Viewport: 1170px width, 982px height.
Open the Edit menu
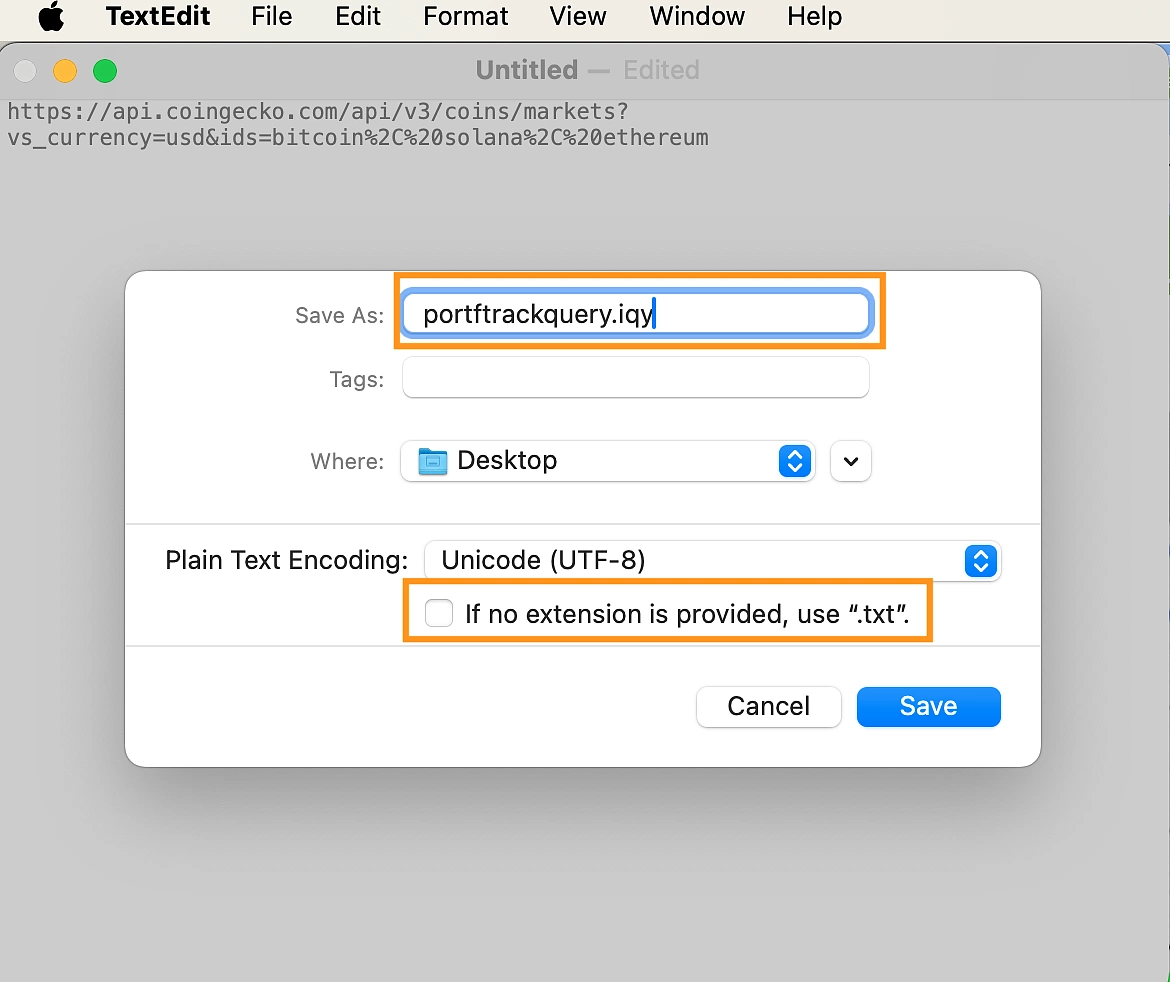[x=357, y=16]
